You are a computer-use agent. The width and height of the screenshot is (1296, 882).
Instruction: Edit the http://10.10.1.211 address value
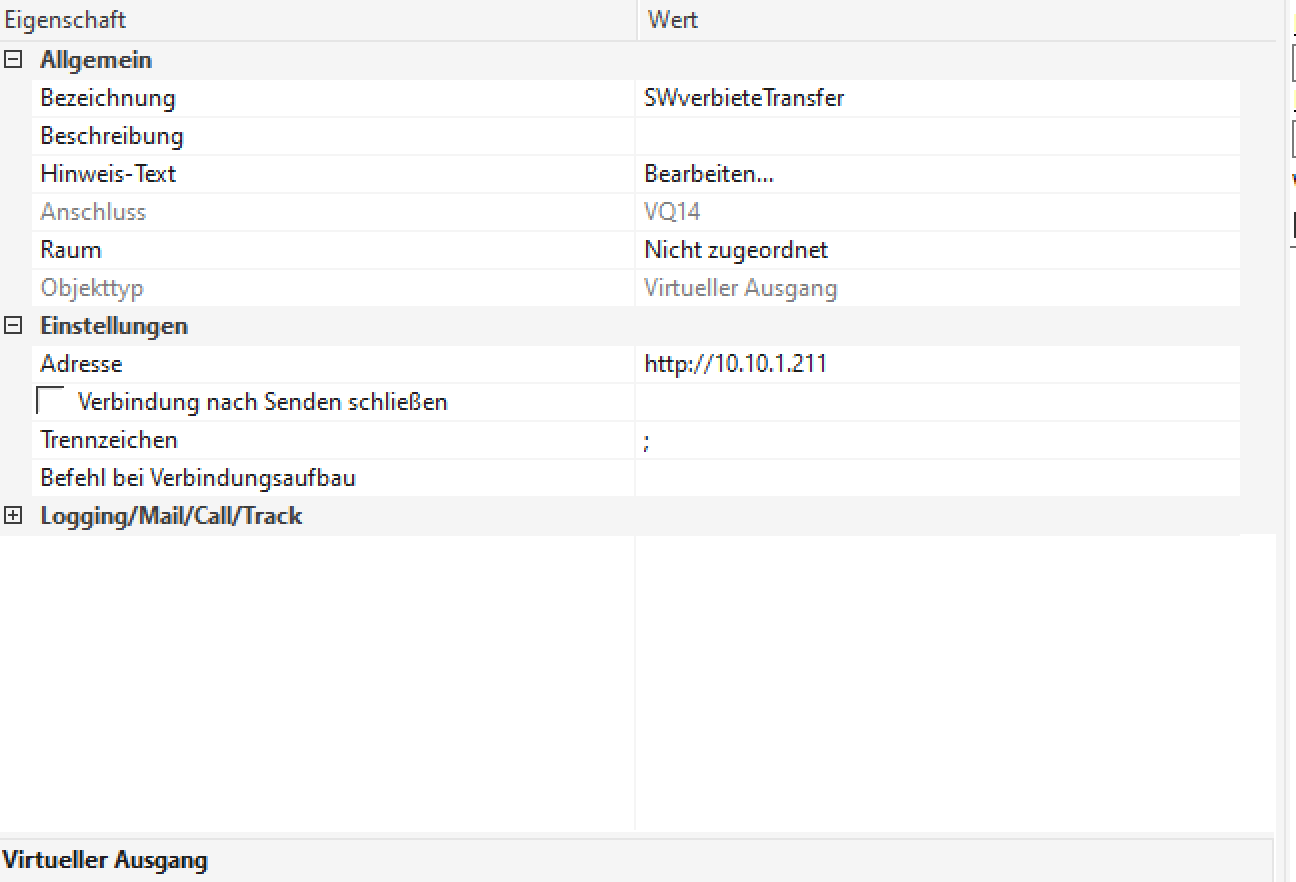click(735, 364)
